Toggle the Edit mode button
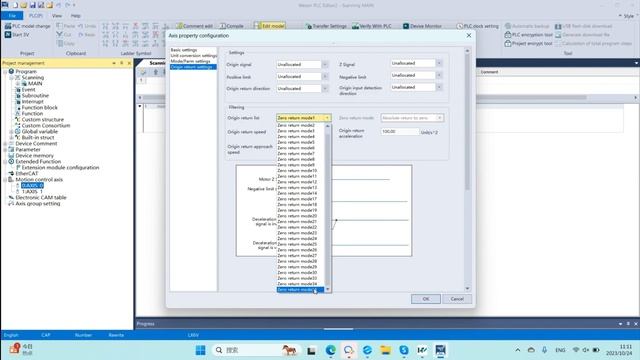 pos(269,26)
